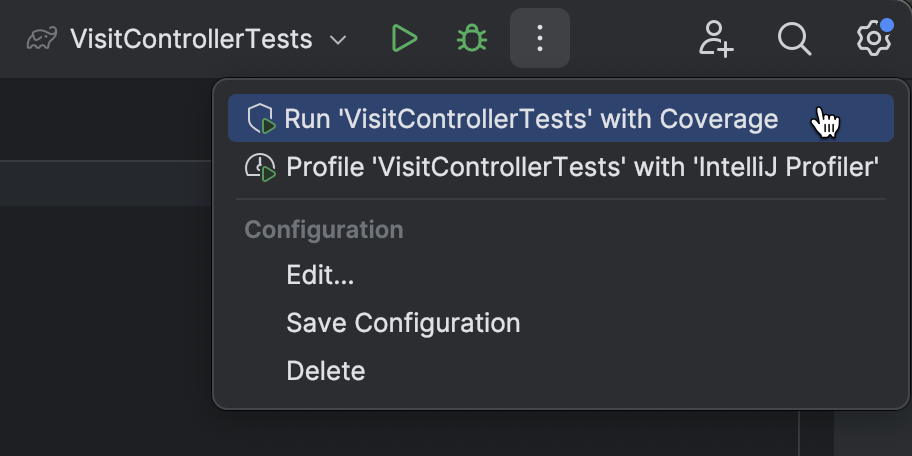Open IDE settings via the gear icon
The width and height of the screenshot is (912, 456).
tap(873, 40)
